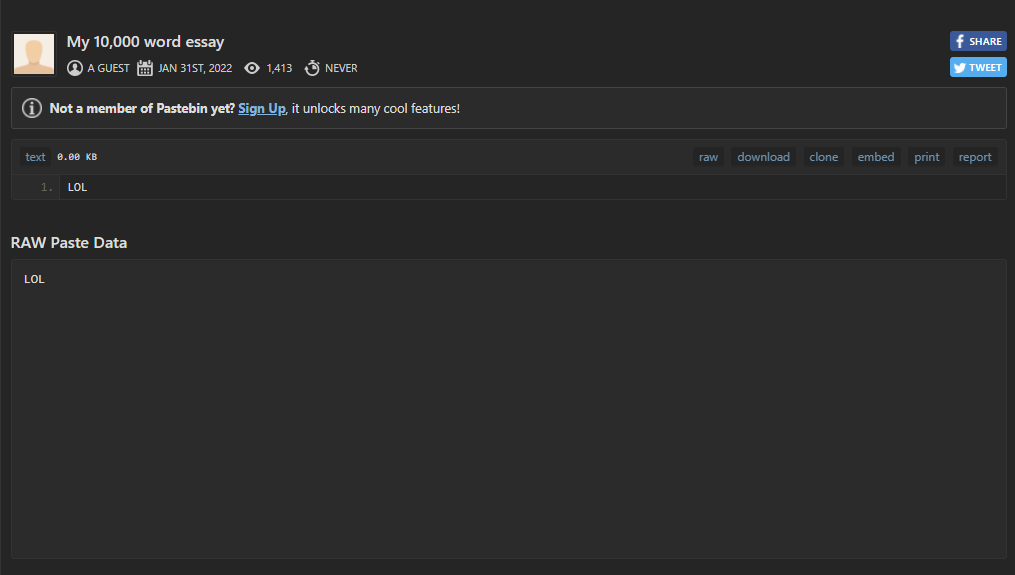Click the eye views icon
This screenshot has width=1015, height=575.
(252, 68)
